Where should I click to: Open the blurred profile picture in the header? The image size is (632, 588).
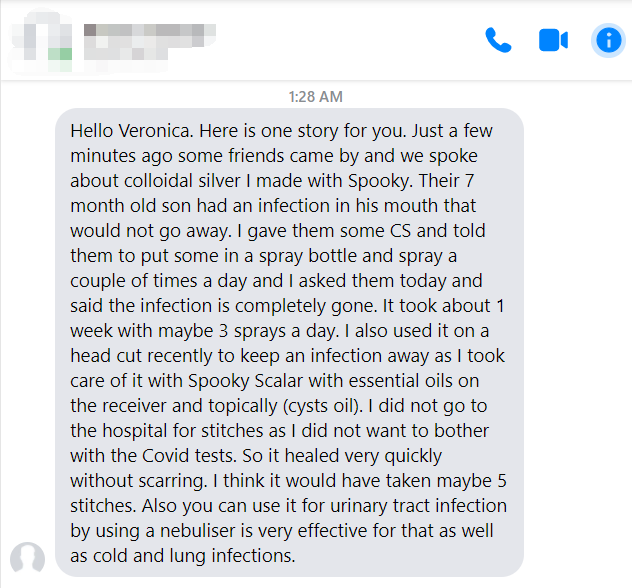click(x=42, y=42)
